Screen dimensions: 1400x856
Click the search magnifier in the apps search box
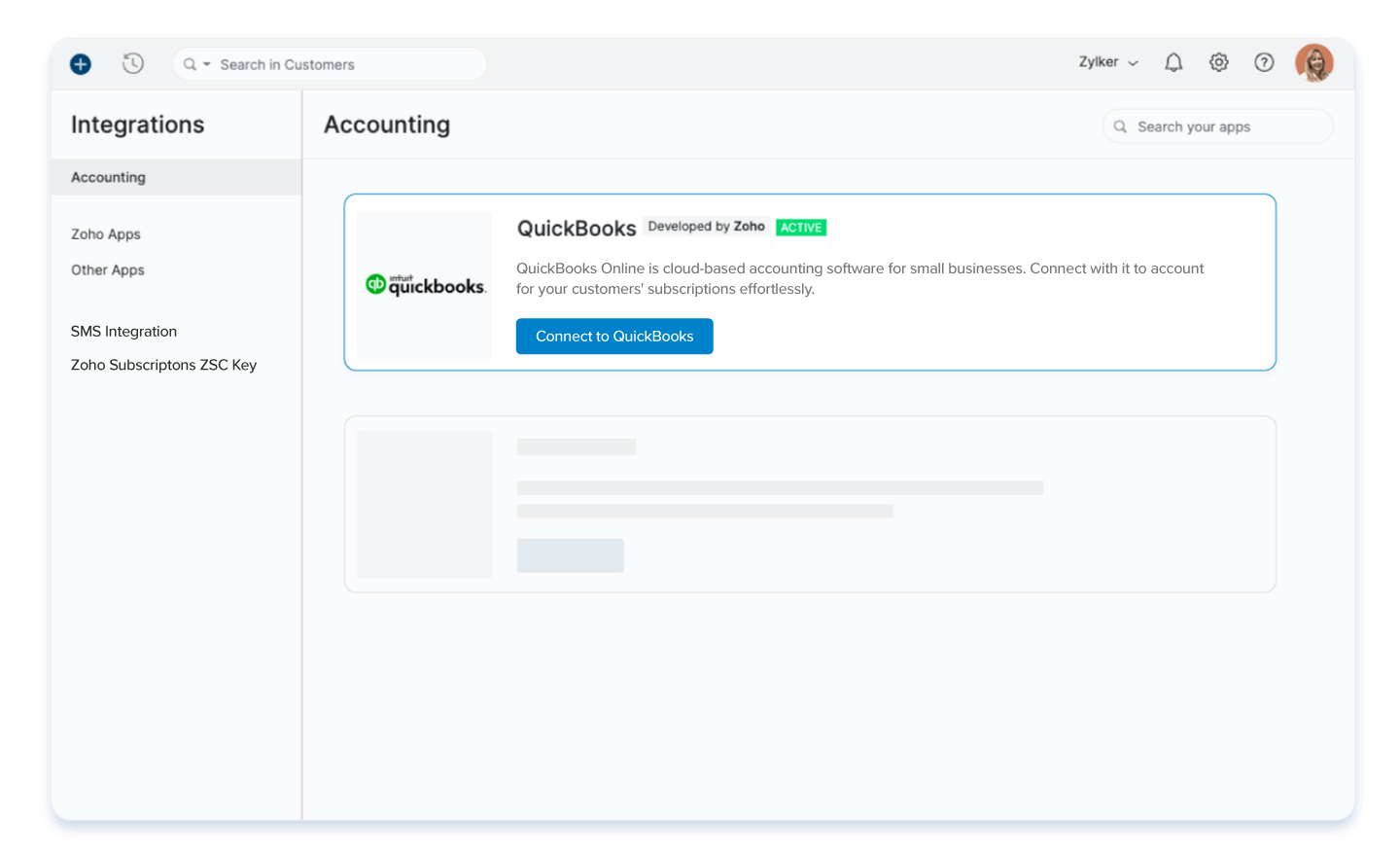click(1120, 126)
